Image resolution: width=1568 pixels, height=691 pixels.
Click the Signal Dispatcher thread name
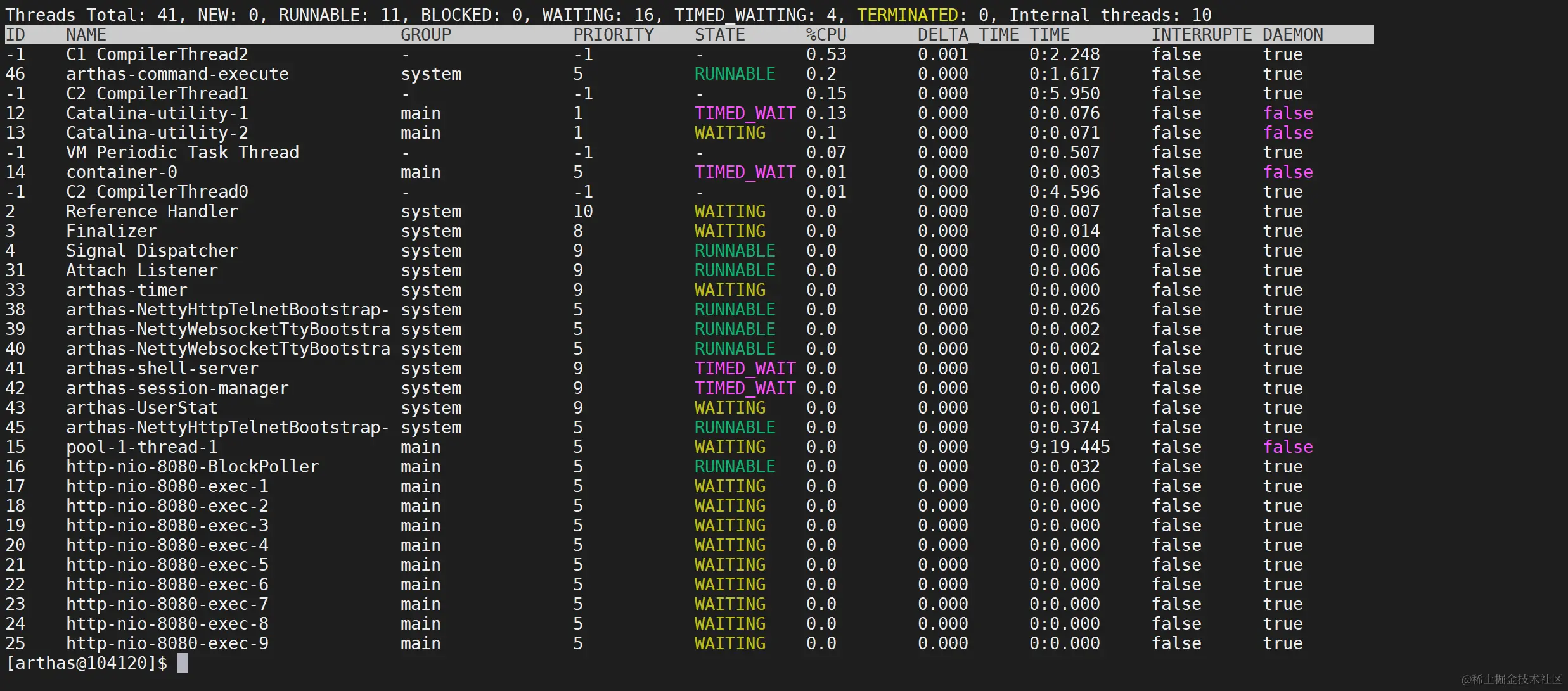click(x=151, y=251)
